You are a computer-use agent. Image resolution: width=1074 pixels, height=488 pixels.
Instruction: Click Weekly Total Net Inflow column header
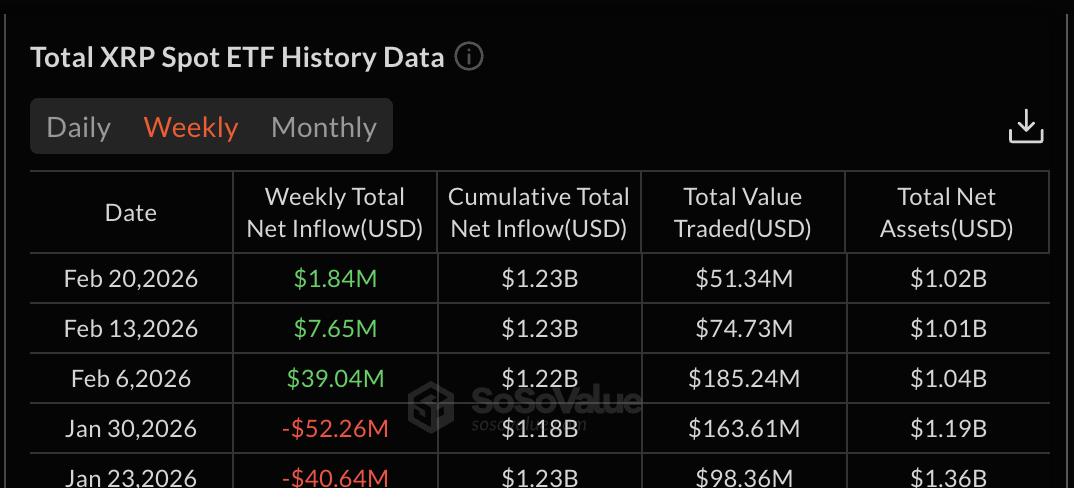coord(335,212)
